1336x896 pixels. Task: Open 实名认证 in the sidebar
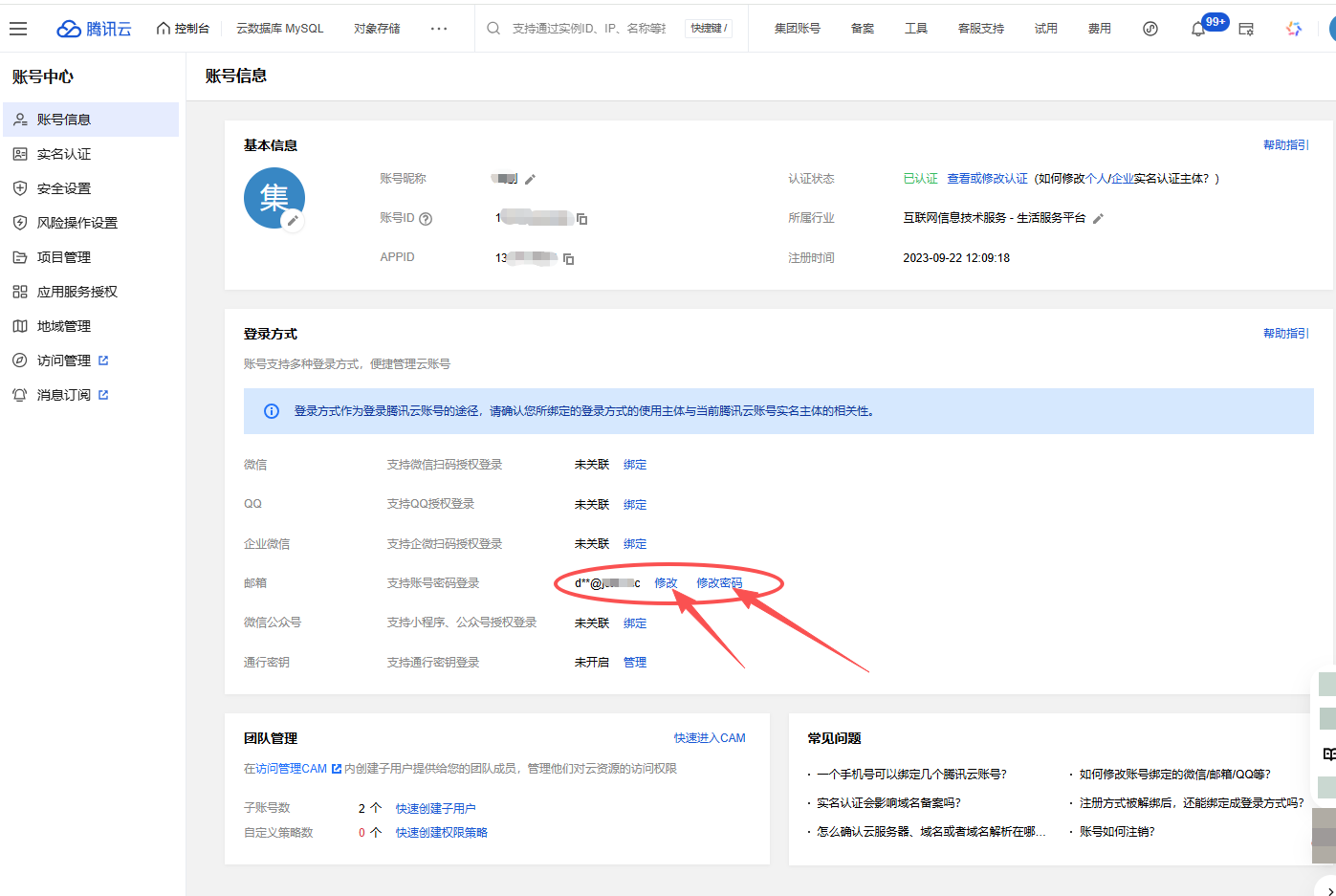(64, 154)
